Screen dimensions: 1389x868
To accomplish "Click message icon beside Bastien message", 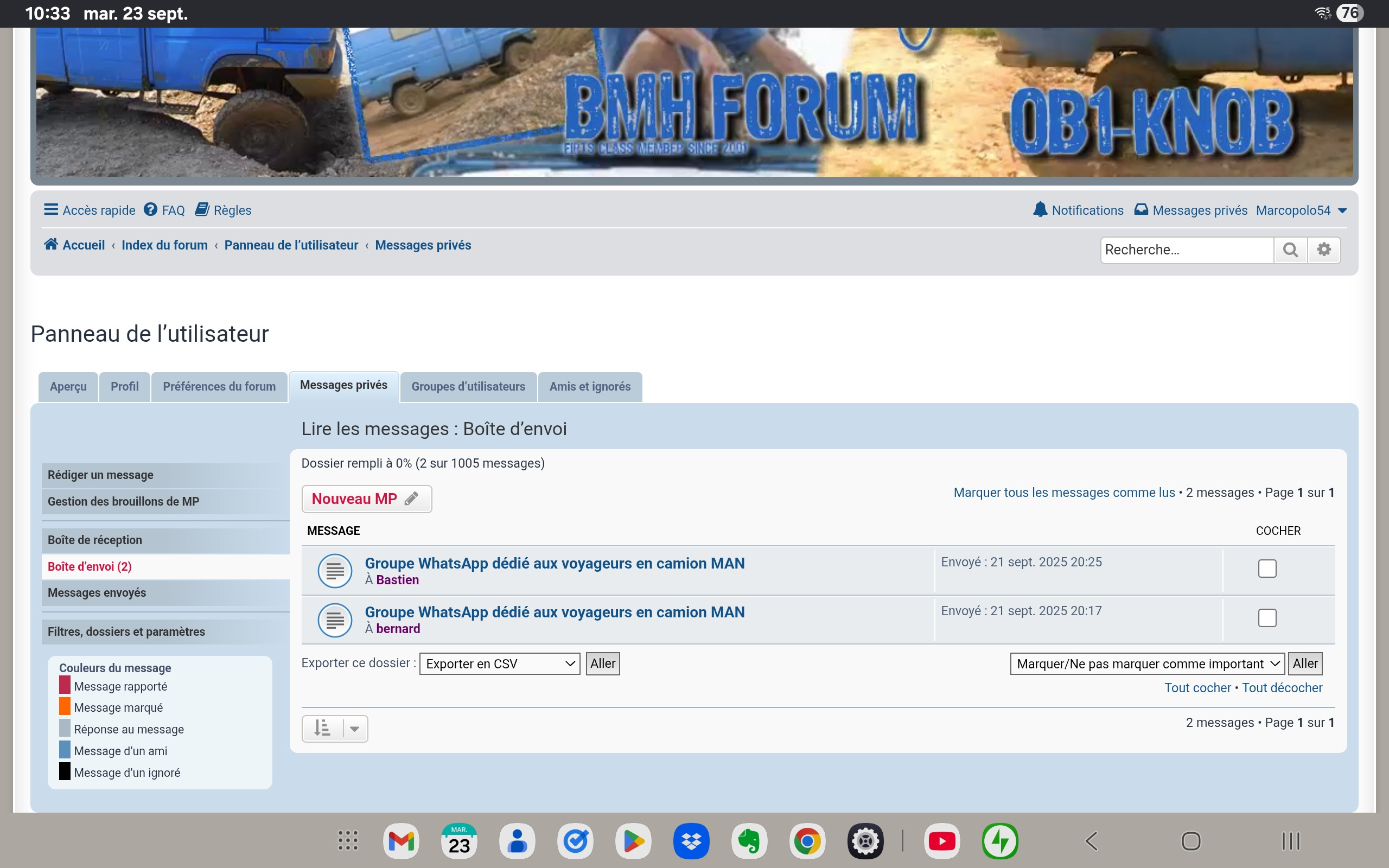I will 335,571.
